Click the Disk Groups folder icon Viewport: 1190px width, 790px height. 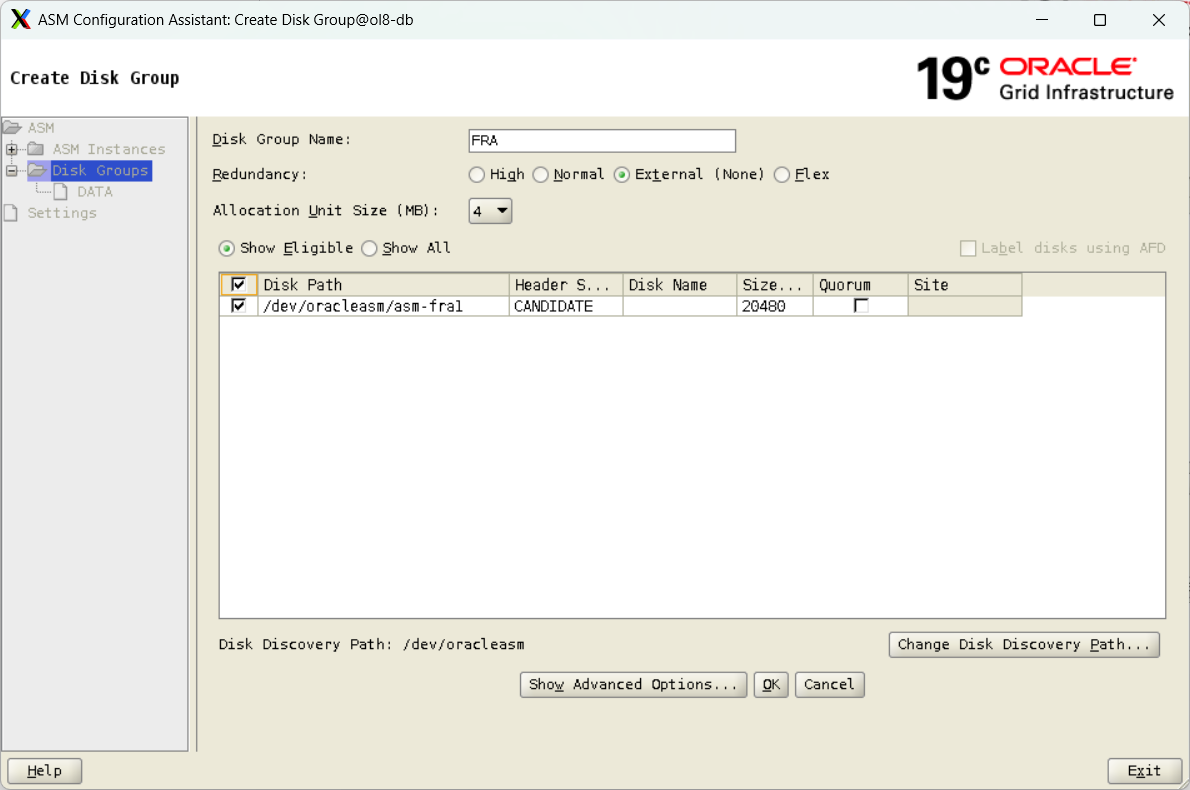(38, 170)
